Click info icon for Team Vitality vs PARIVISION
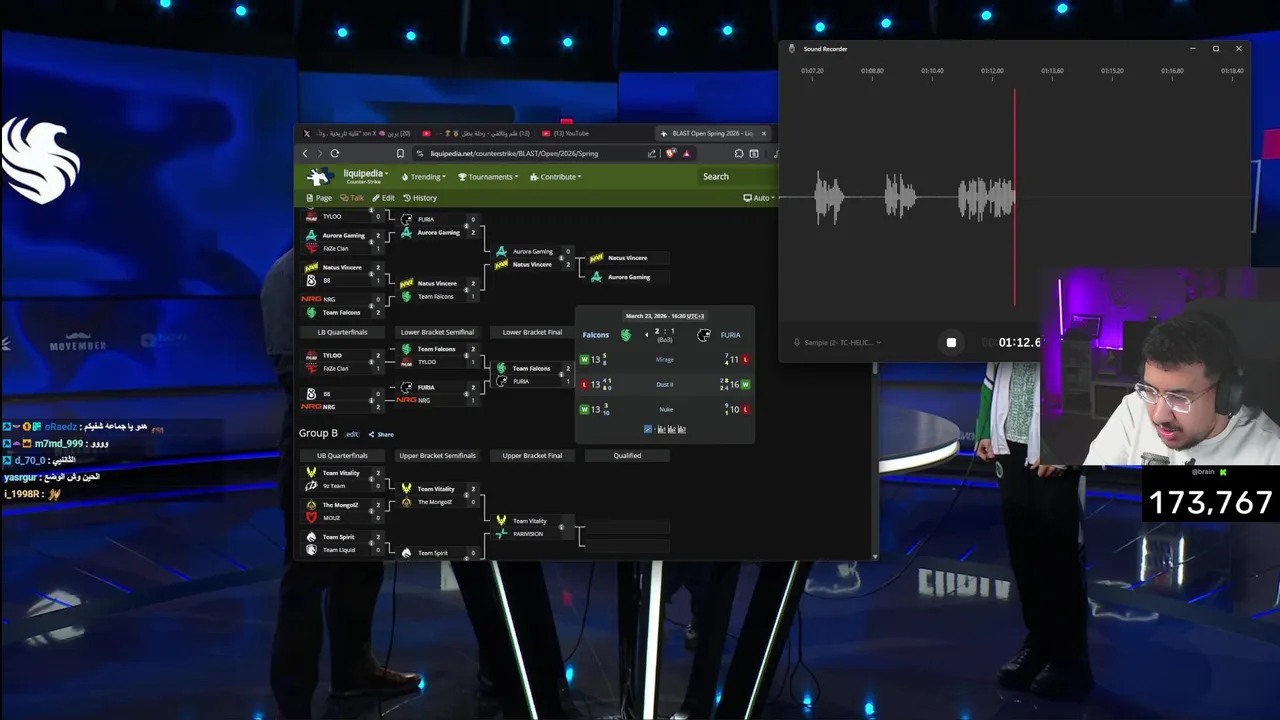 (x=561, y=527)
